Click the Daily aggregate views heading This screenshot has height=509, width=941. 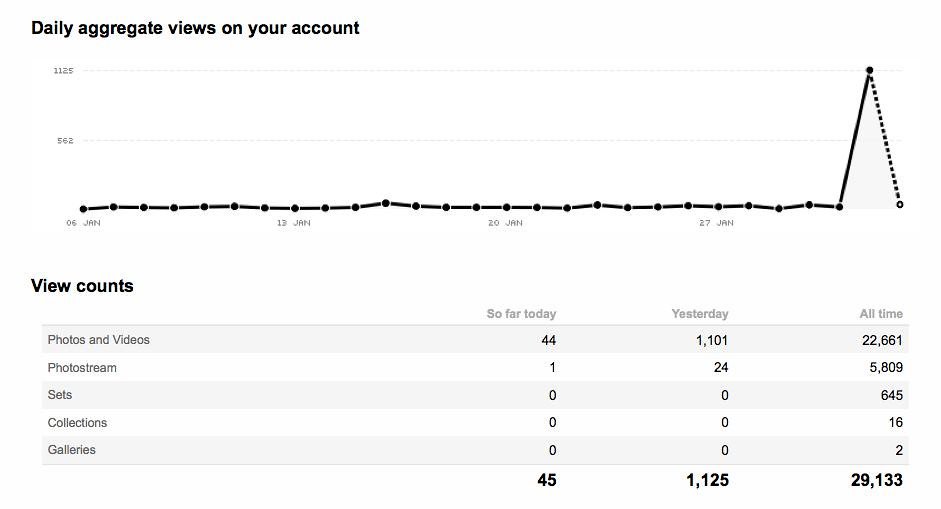click(x=195, y=28)
